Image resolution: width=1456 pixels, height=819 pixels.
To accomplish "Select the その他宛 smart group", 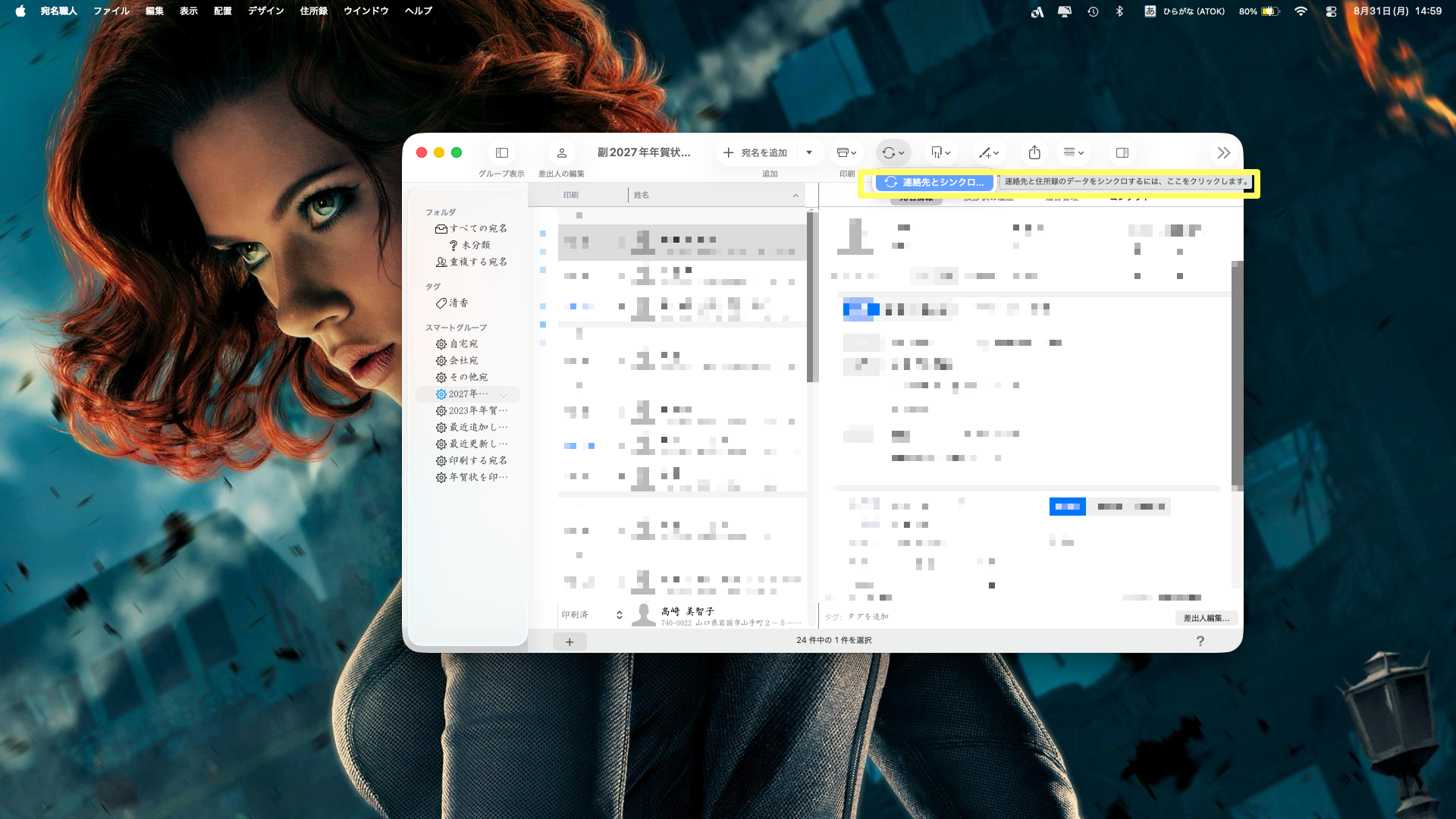I will (469, 377).
